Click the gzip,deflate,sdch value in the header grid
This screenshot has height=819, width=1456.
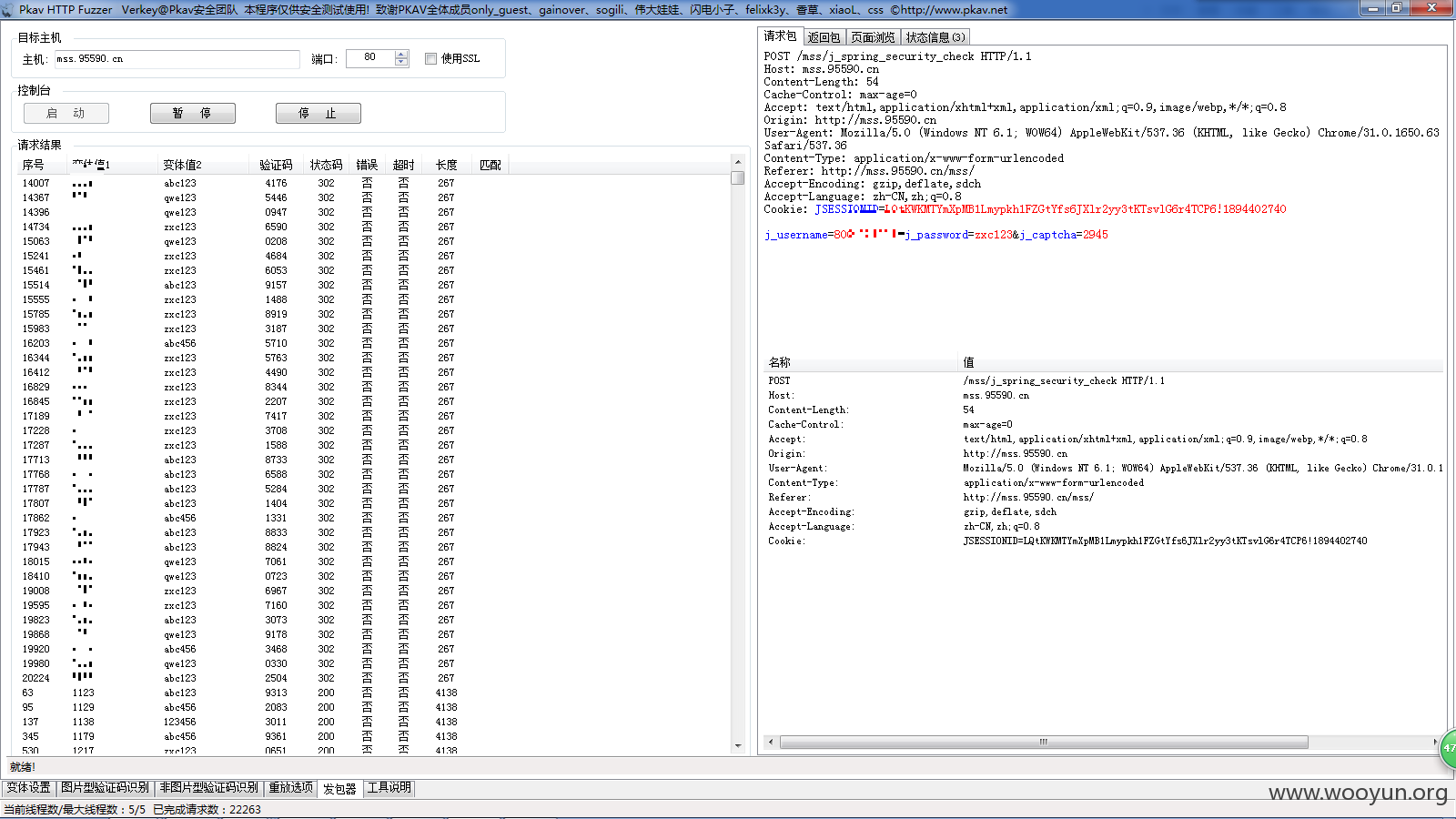point(1009,511)
